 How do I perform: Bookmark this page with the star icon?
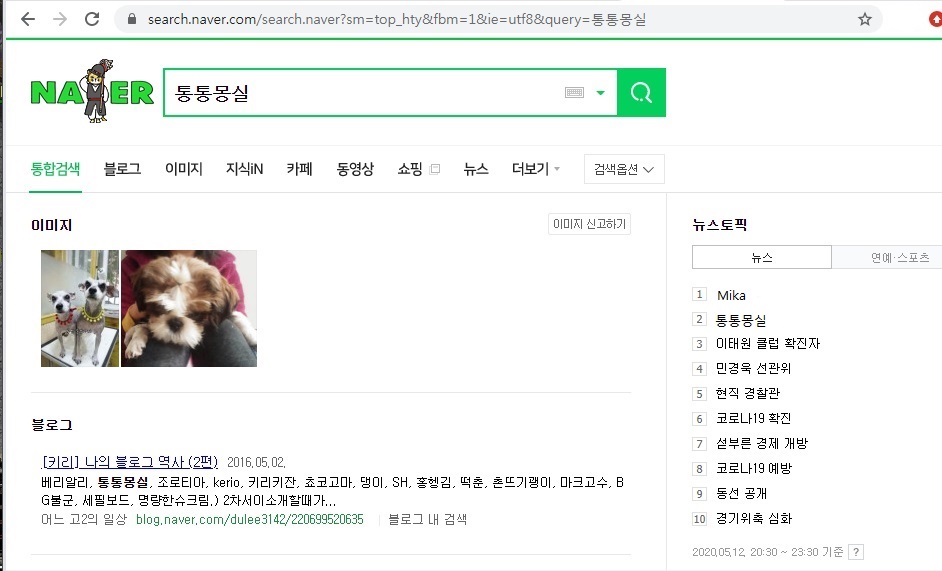pyautogui.click(x=865, y=19)
